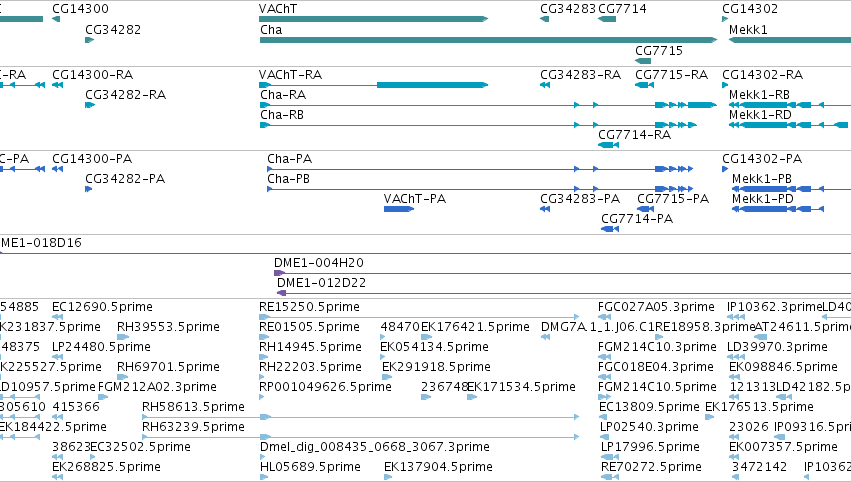851x482 pixels.
Task: Click the RE01505.5prime EST label
Action: (x=309, y=327)
